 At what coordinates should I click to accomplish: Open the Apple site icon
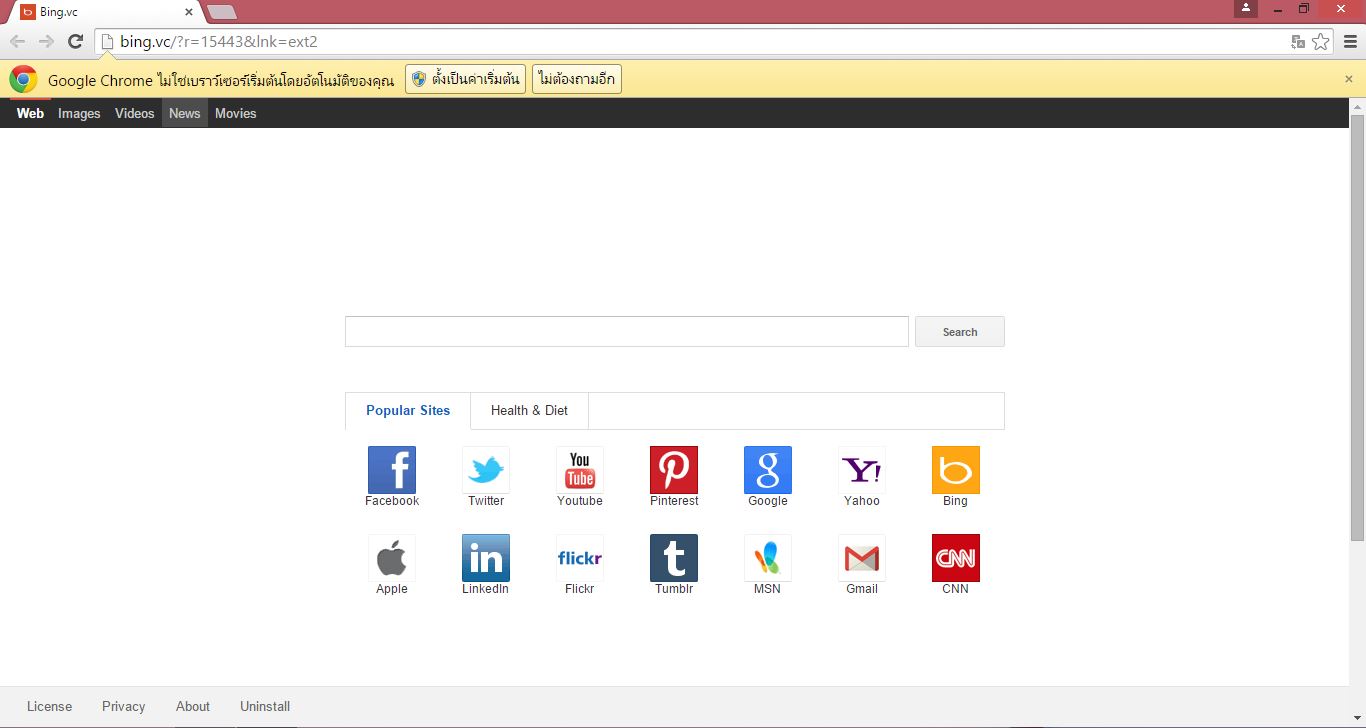[392, 558]
